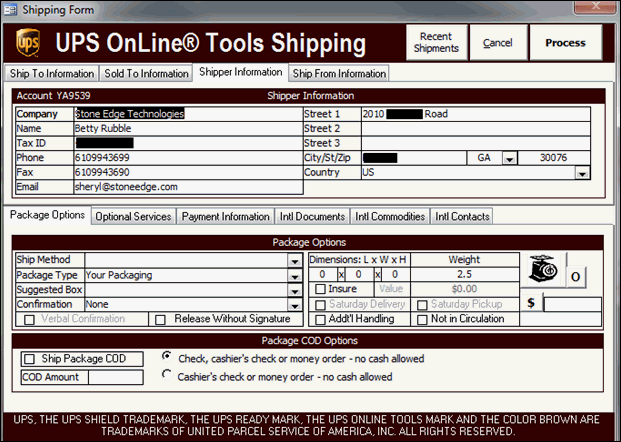Click the rate field next to dollar button
Image resolution: width=621 pixels, height=442 pixels.
573,304
